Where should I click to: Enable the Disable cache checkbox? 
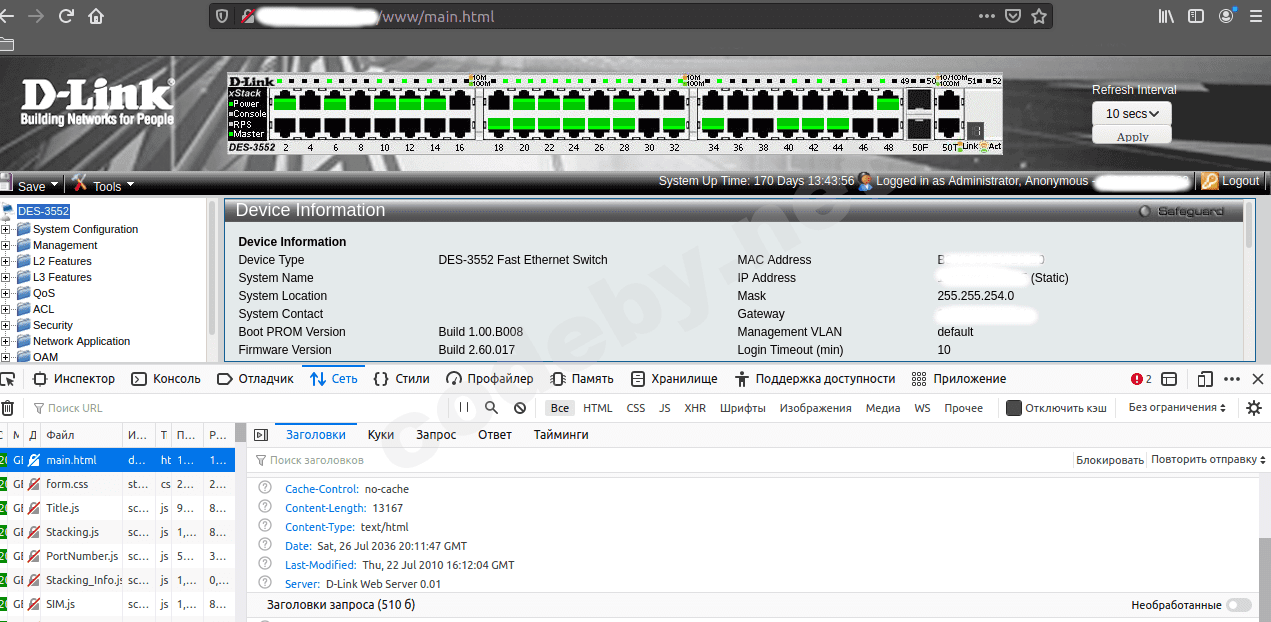[1014, 408]
